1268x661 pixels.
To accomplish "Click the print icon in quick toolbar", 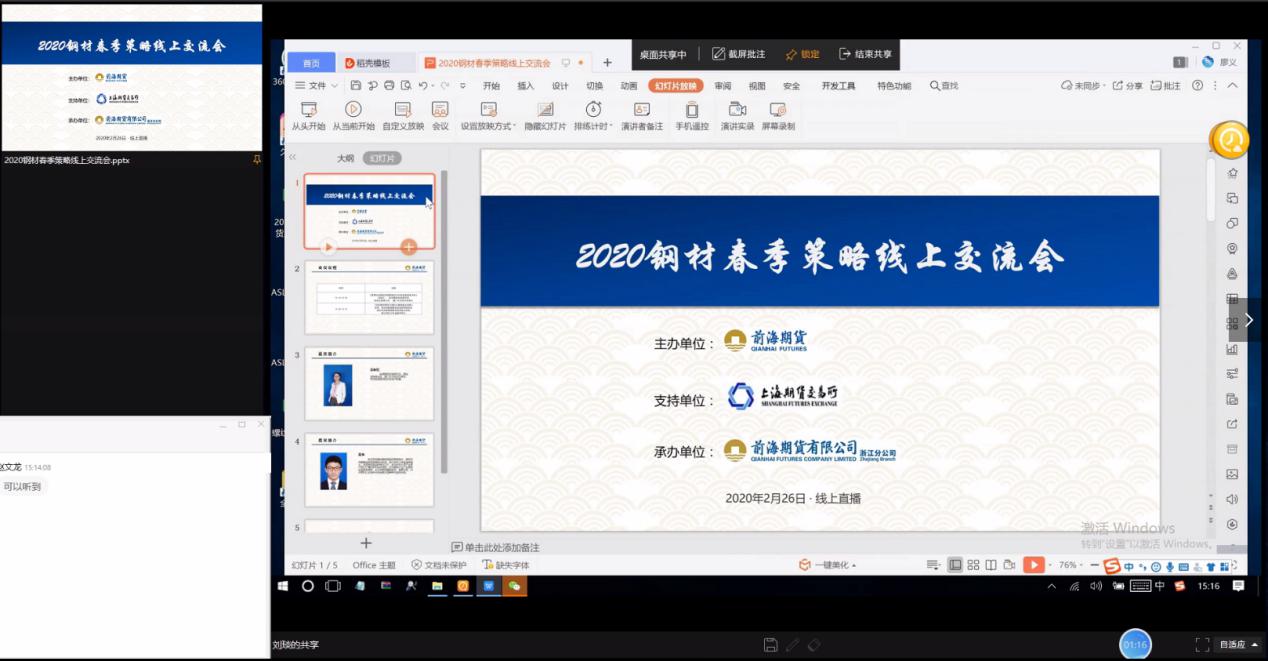I will click(x=390, y=86).
